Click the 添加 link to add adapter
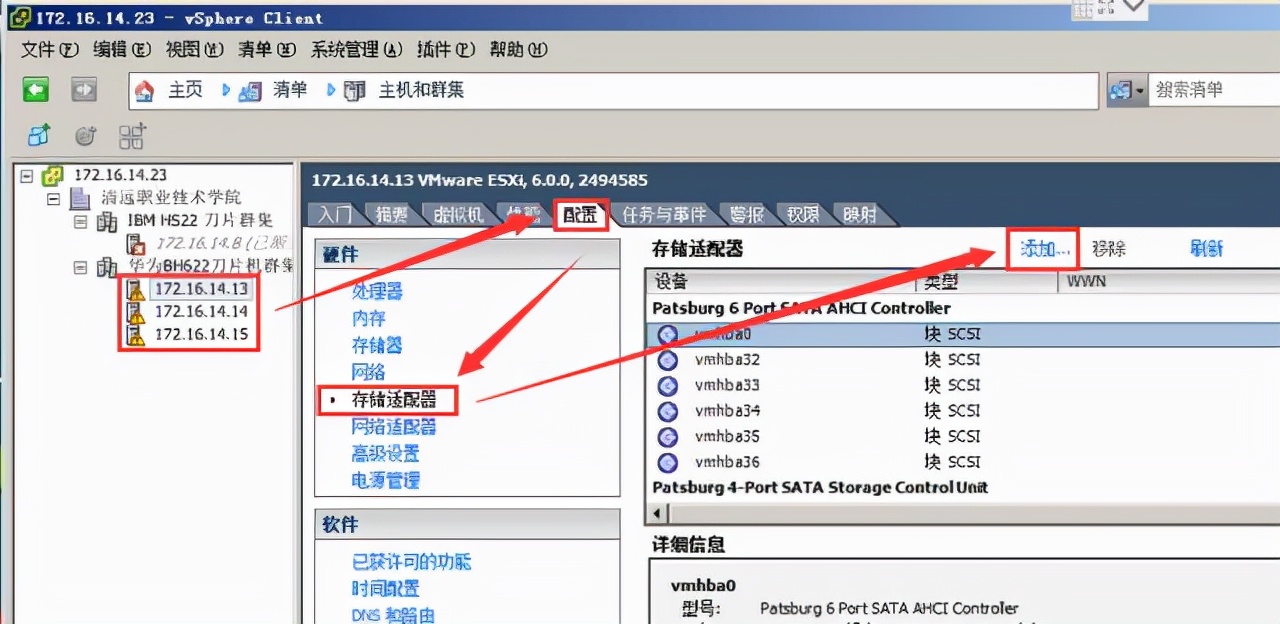This screenshot has width=1280, height=624. click(x=1040, y=248)
